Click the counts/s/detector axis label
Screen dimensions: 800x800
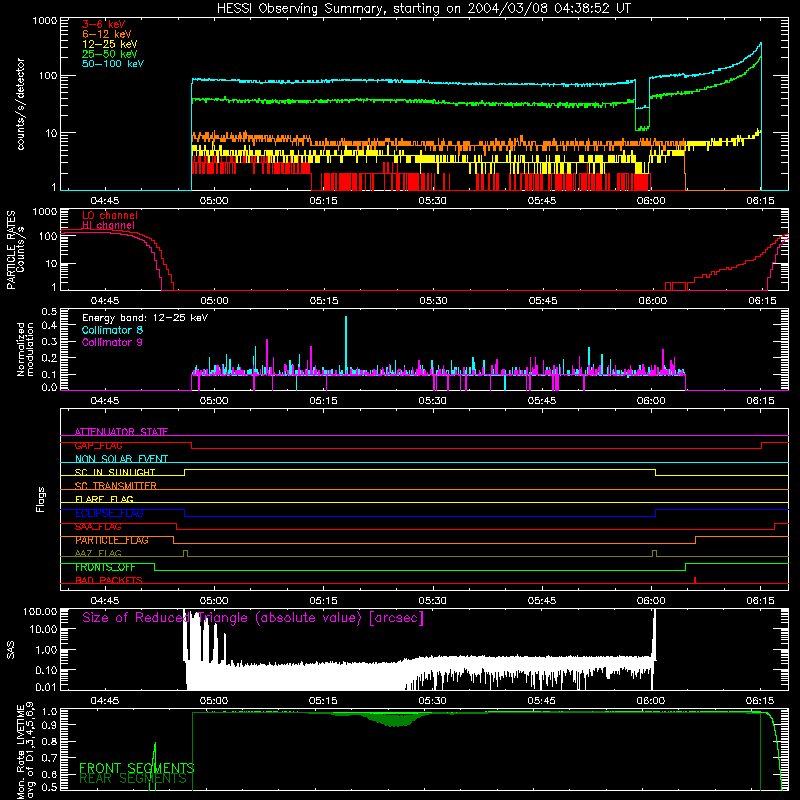point(20,104)
